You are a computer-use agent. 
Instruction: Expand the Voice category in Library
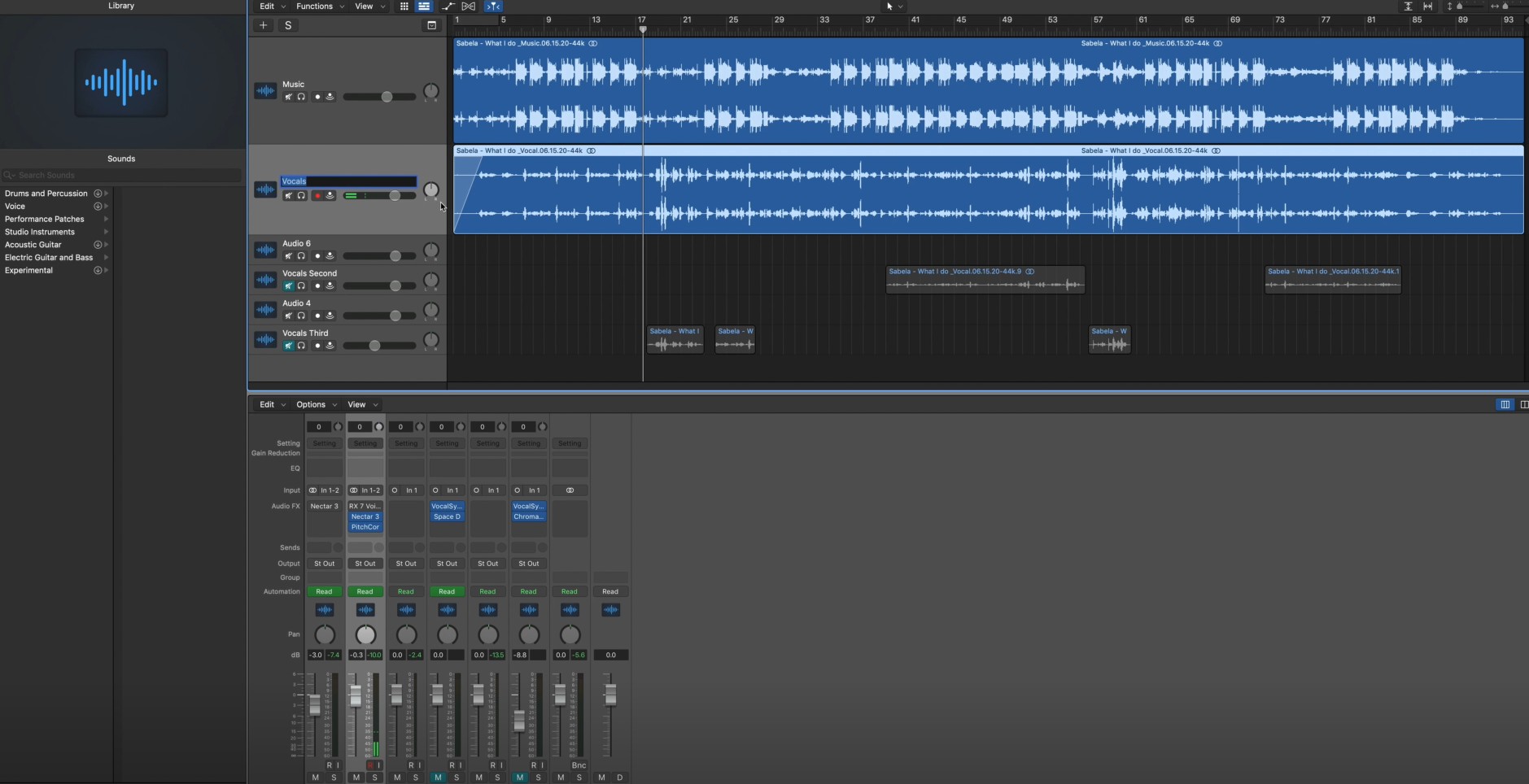pyautogui.click(x=107, y=207)
